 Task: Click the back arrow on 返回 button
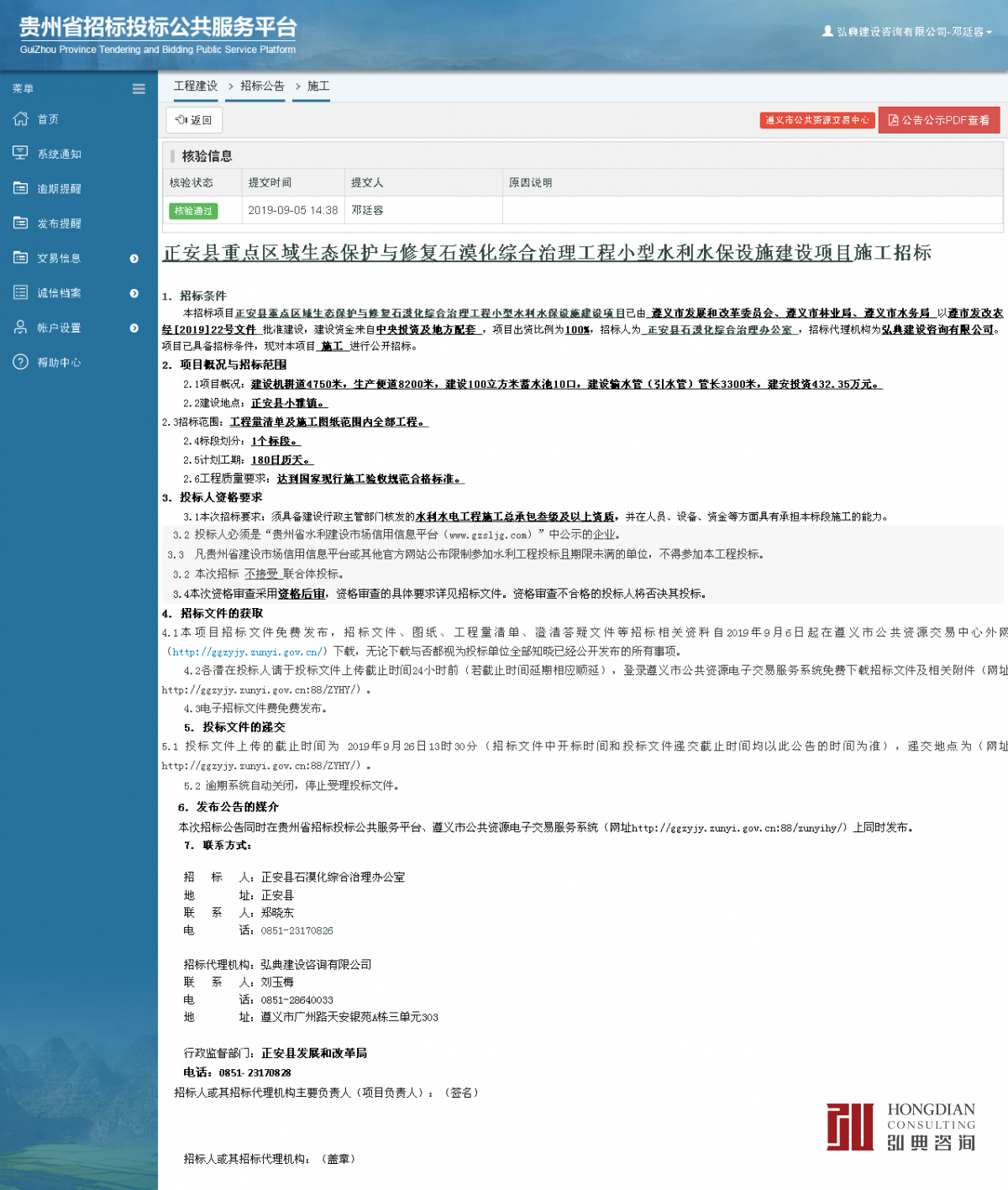coord(181,119)
